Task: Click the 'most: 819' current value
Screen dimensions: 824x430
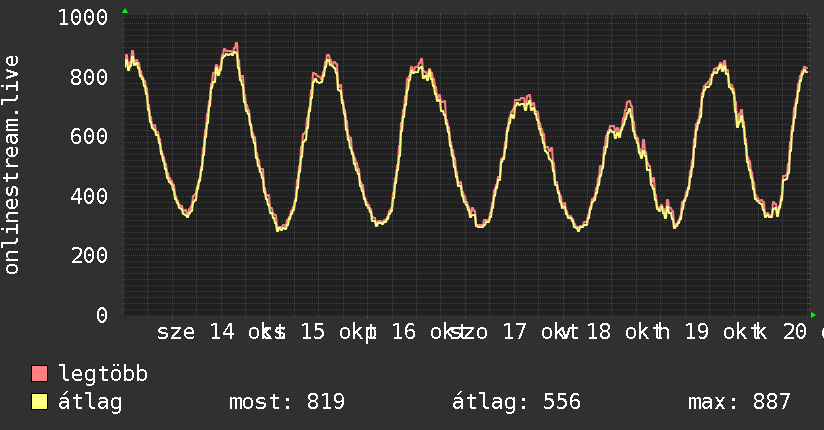Action: pos(287,402)
